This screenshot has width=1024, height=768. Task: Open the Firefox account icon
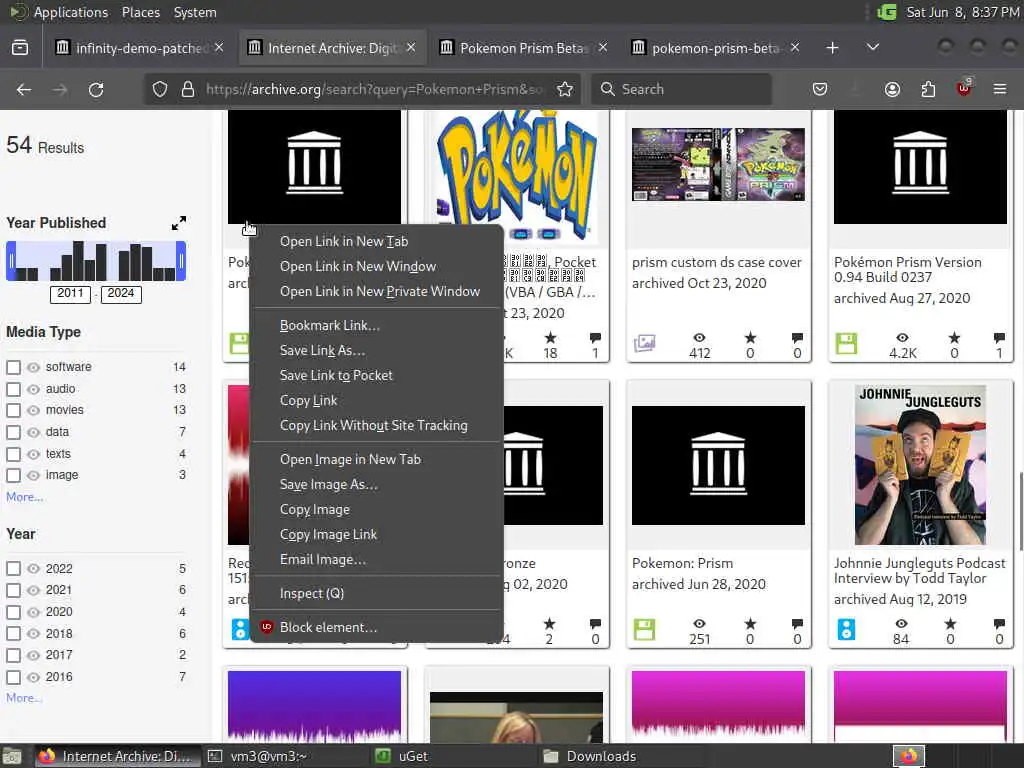pyautogui.click(x=892, y=89)
